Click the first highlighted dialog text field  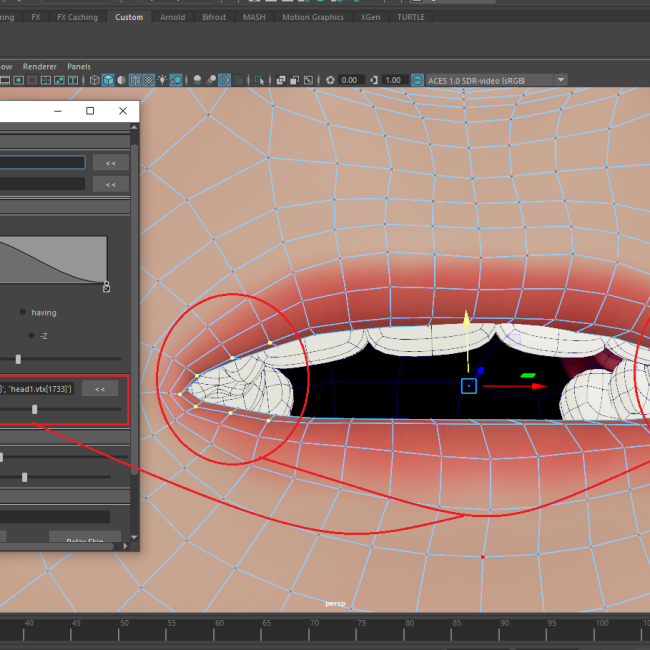43,162
